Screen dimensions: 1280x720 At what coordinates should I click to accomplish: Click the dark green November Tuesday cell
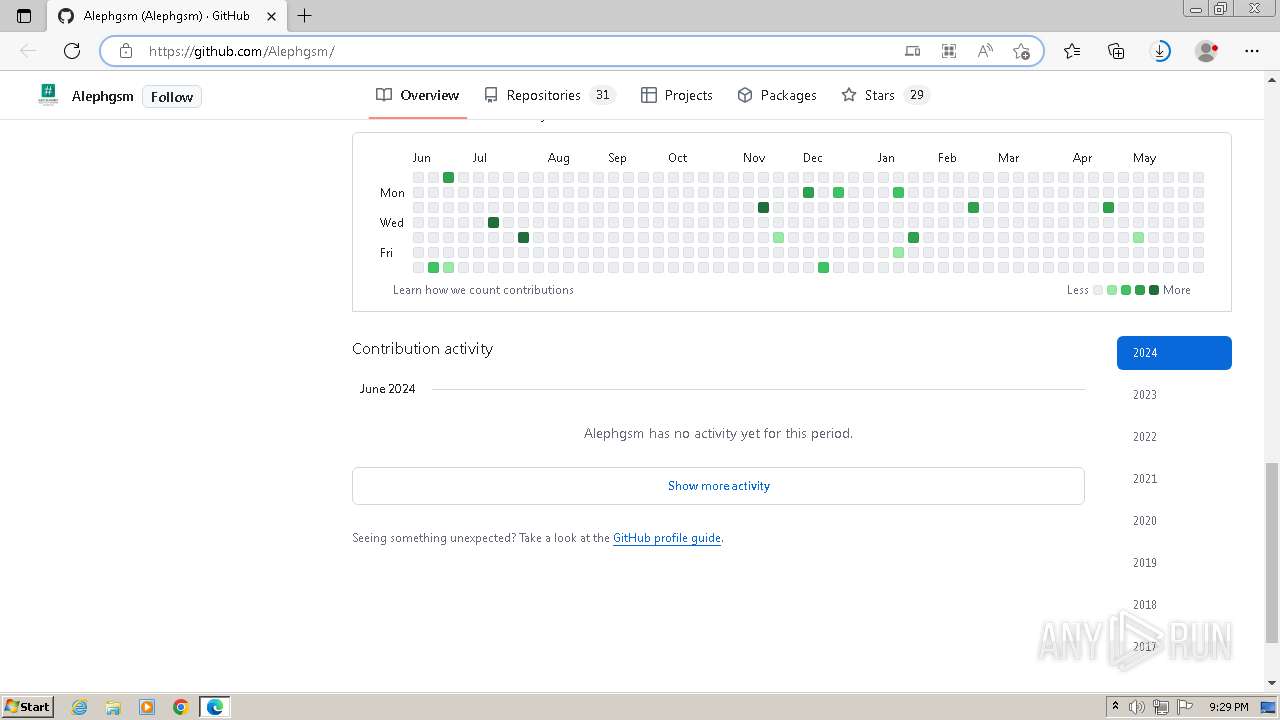[763, 207]
